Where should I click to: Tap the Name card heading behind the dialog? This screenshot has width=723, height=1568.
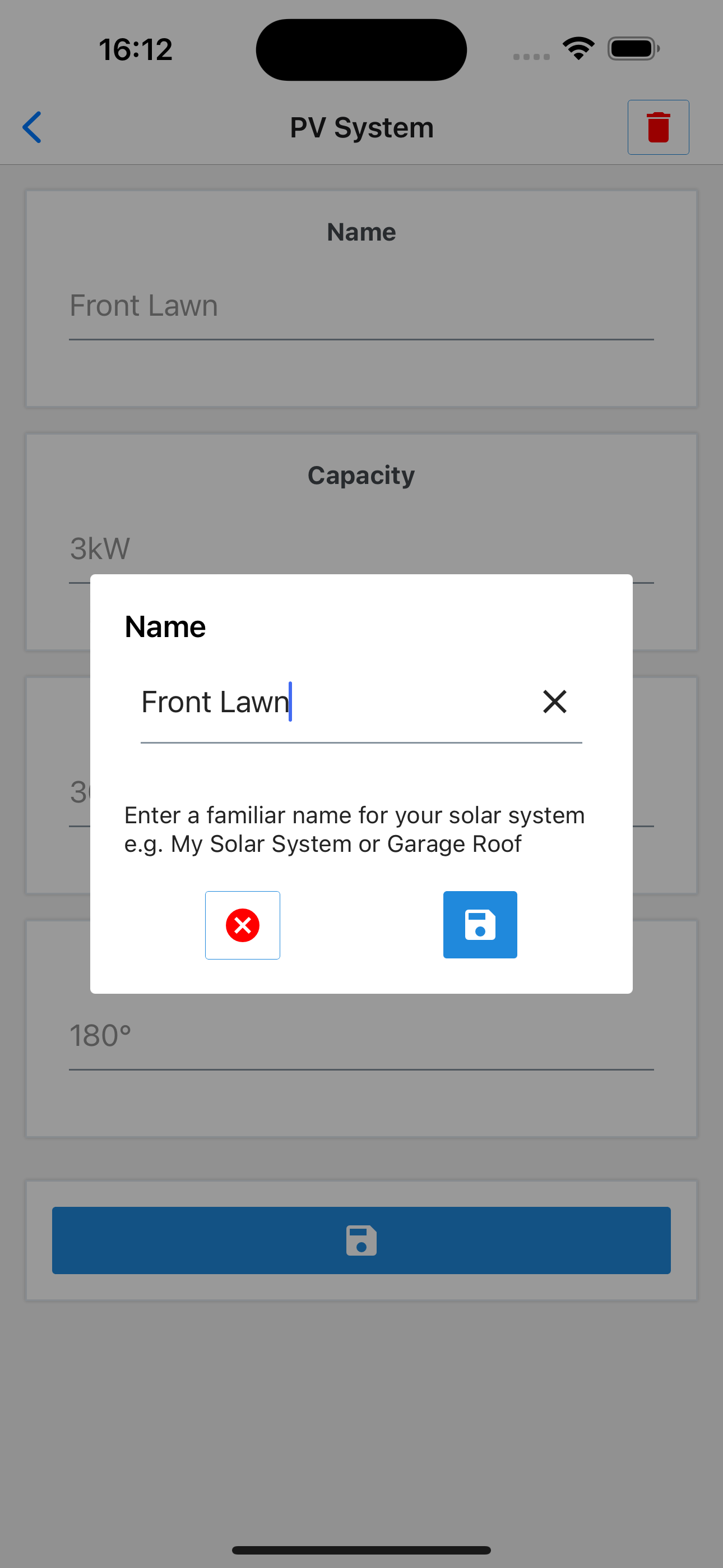361,232
